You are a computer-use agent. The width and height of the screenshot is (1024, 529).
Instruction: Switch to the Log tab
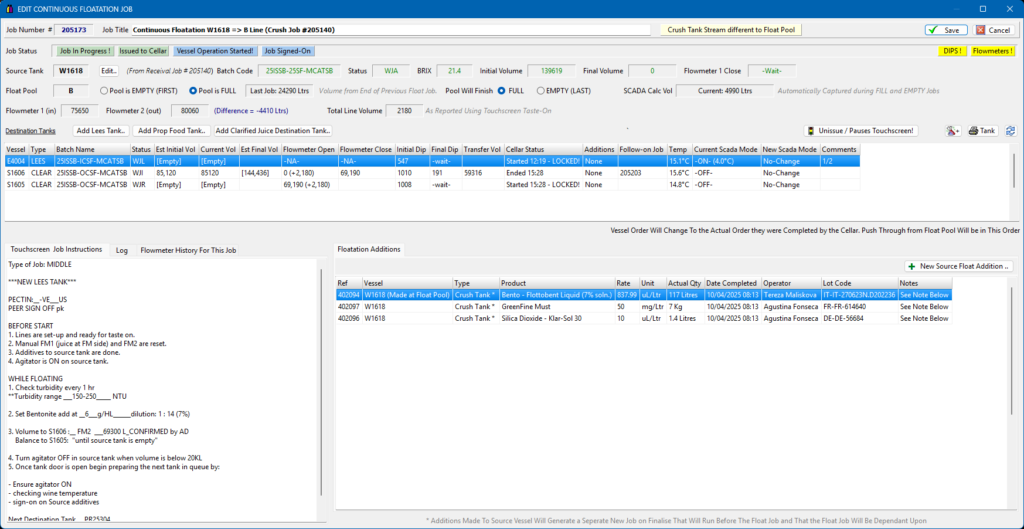click(x=121, y=250)
